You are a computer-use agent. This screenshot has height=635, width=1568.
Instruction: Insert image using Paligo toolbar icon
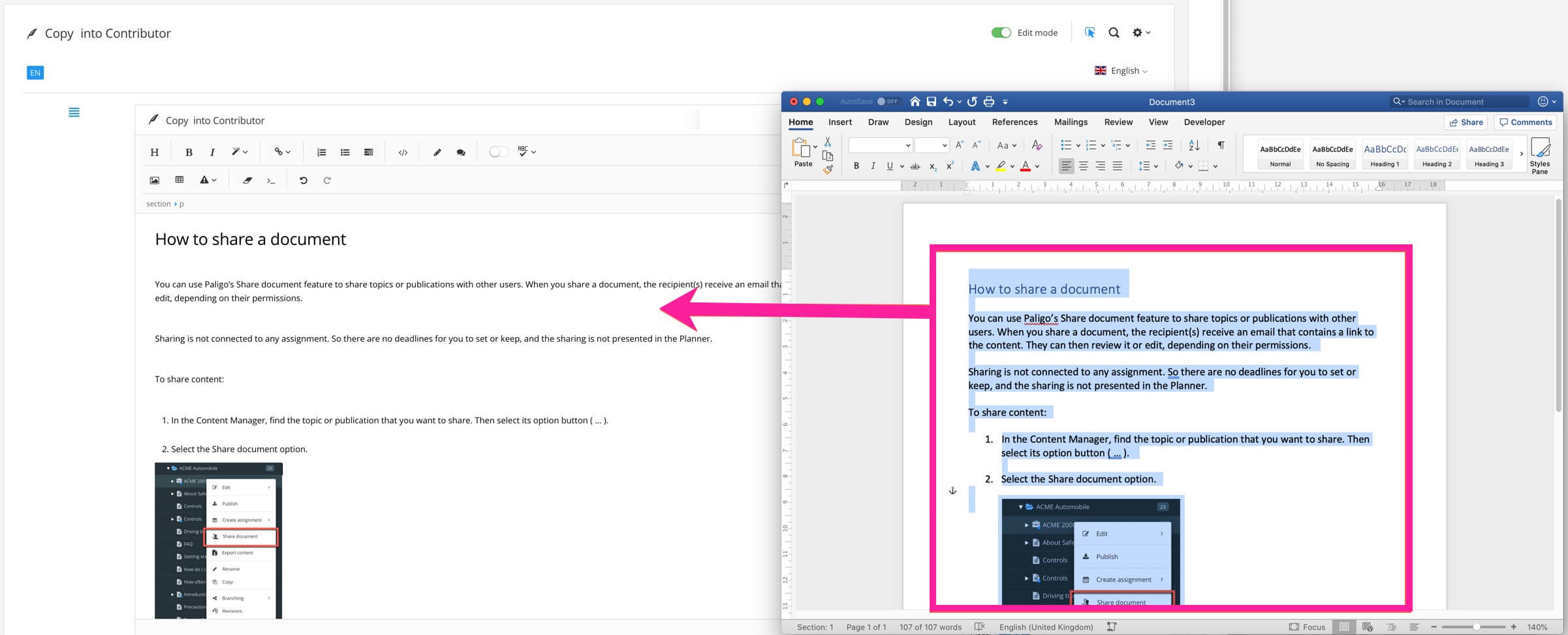click(x=155, y=180)
